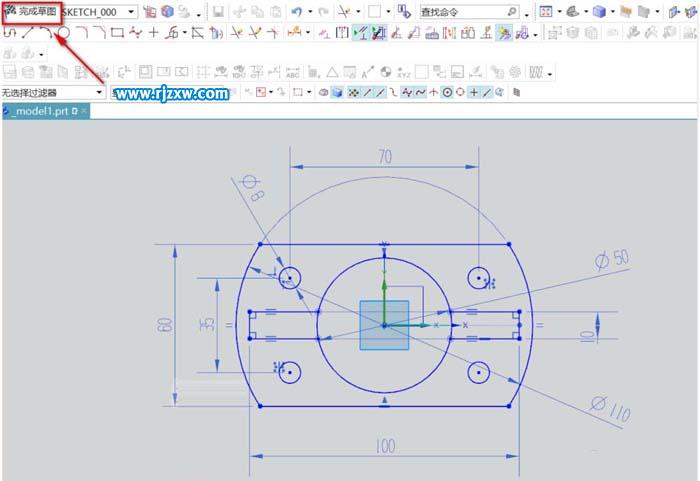The width and height of the screenshot is (700, 481).
Task: Toggle arc center snap point option
Action: point(446,92)
